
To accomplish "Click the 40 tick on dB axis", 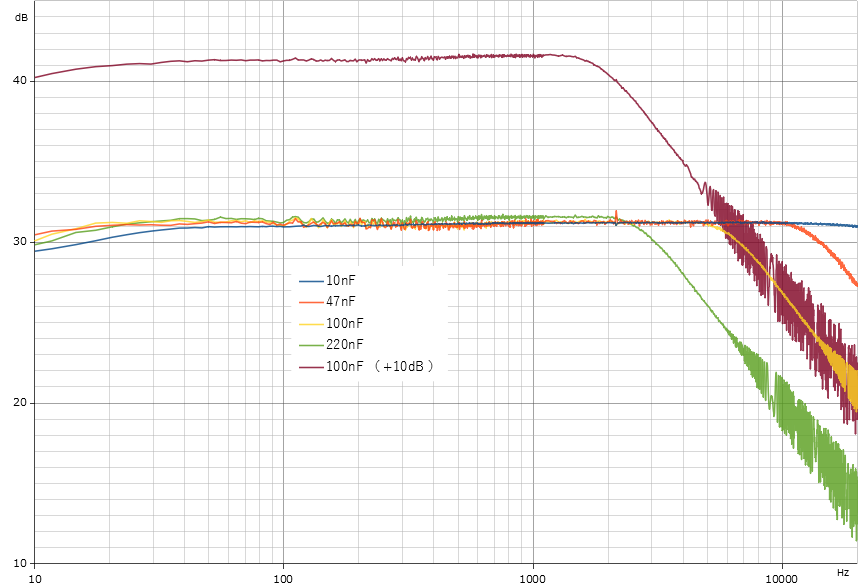I will coord(20,80).
